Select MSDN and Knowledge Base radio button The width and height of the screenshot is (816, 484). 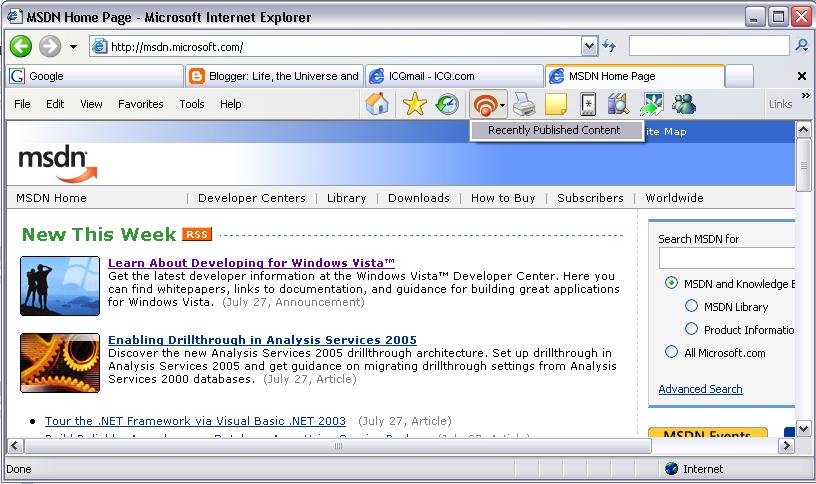click(x=671, y=284)
